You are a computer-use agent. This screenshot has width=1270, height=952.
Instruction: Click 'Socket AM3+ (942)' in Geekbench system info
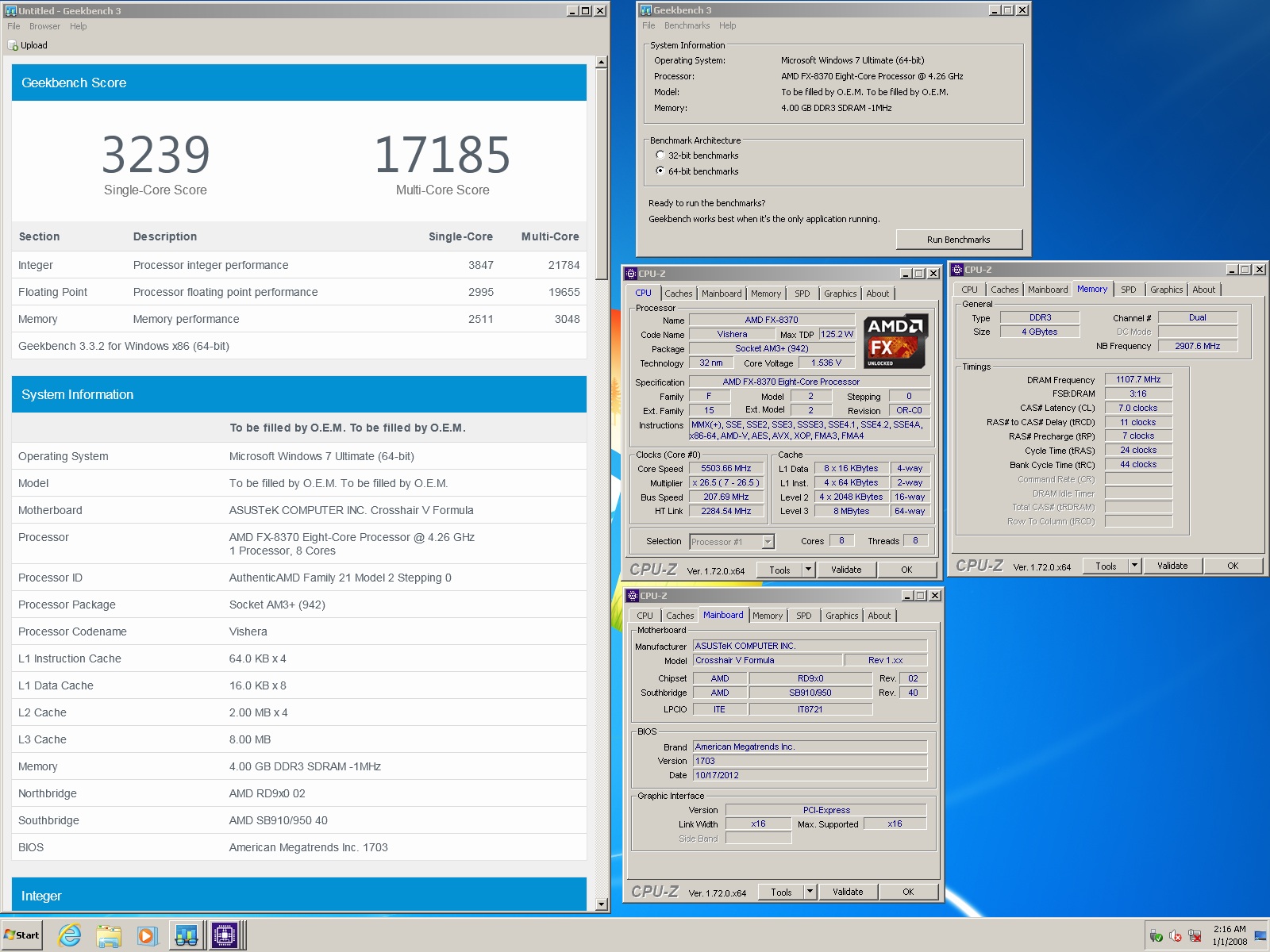pyautogui.click(x=277, y=605)
